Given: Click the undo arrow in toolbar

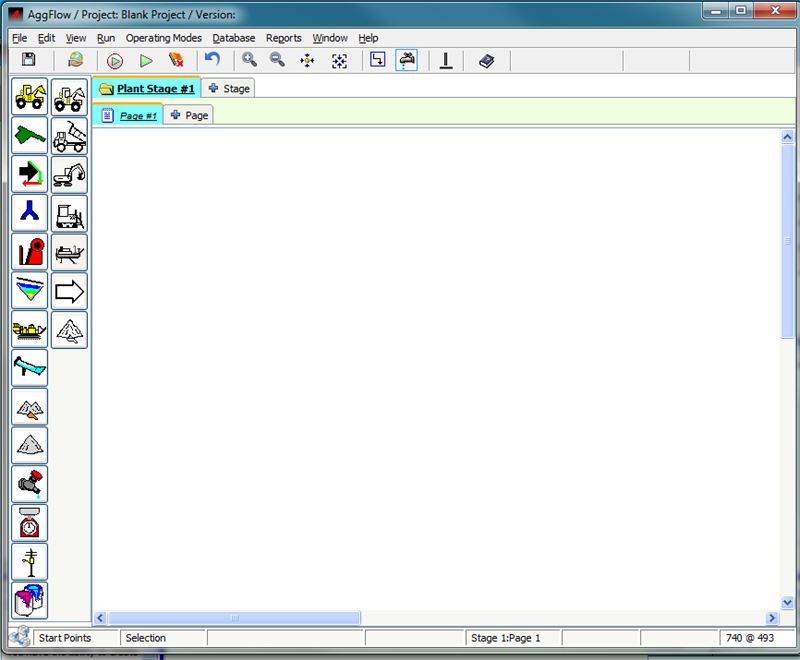Looking at the screenshot, I should pyautogui.click(x=212, y=61).
